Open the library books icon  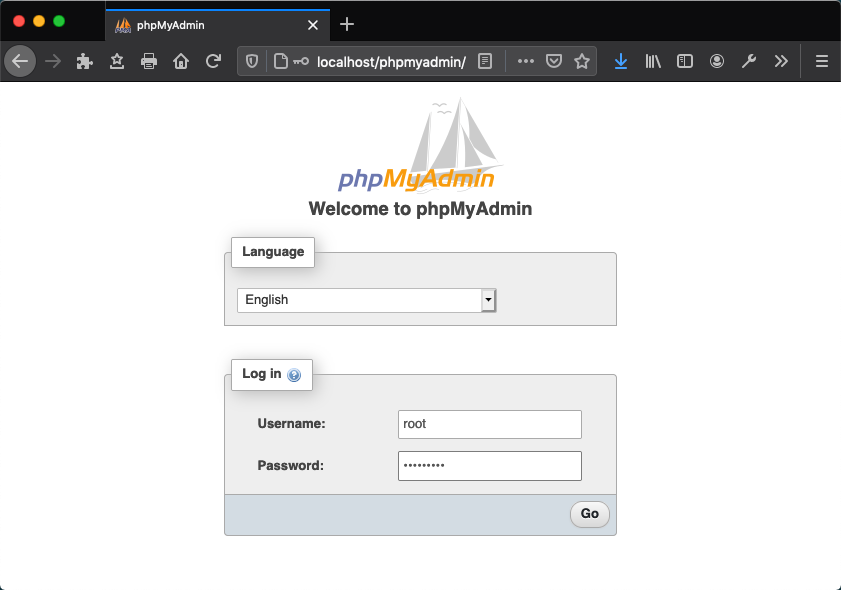coord(653,61)
